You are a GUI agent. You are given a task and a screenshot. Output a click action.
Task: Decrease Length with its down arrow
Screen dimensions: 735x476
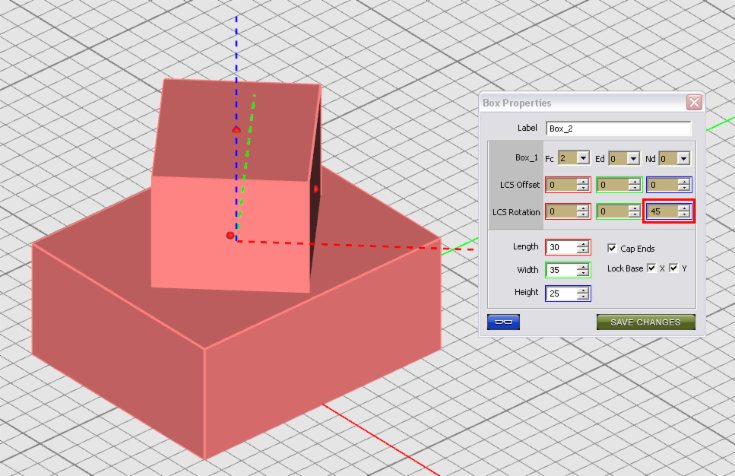583,250
